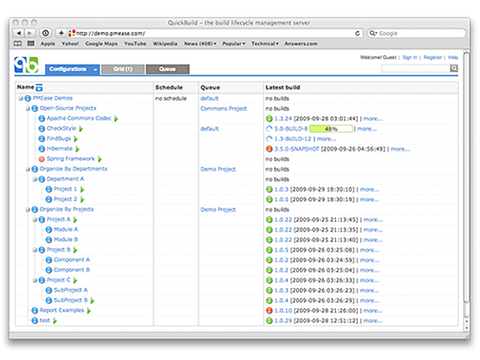Open the Component A configuration

coord(72,260)
